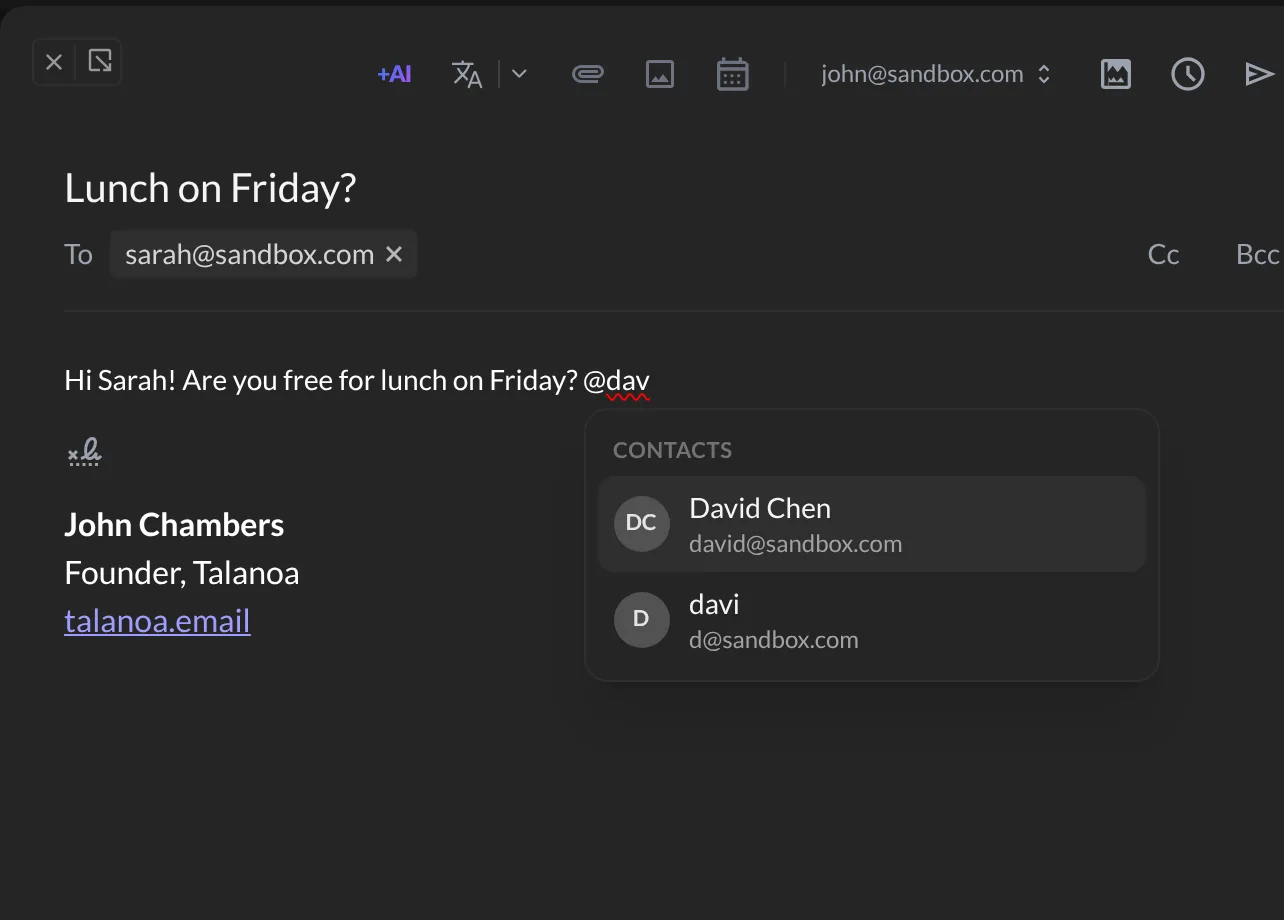Viewport: 1284px width, 920px height.
Task: Click the DC avatar
Action: click(x=641, y=523)
